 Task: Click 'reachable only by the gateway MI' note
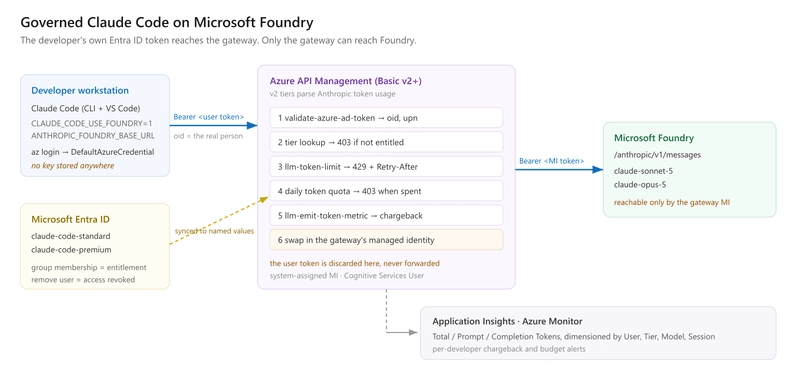[x=672, y=202]
